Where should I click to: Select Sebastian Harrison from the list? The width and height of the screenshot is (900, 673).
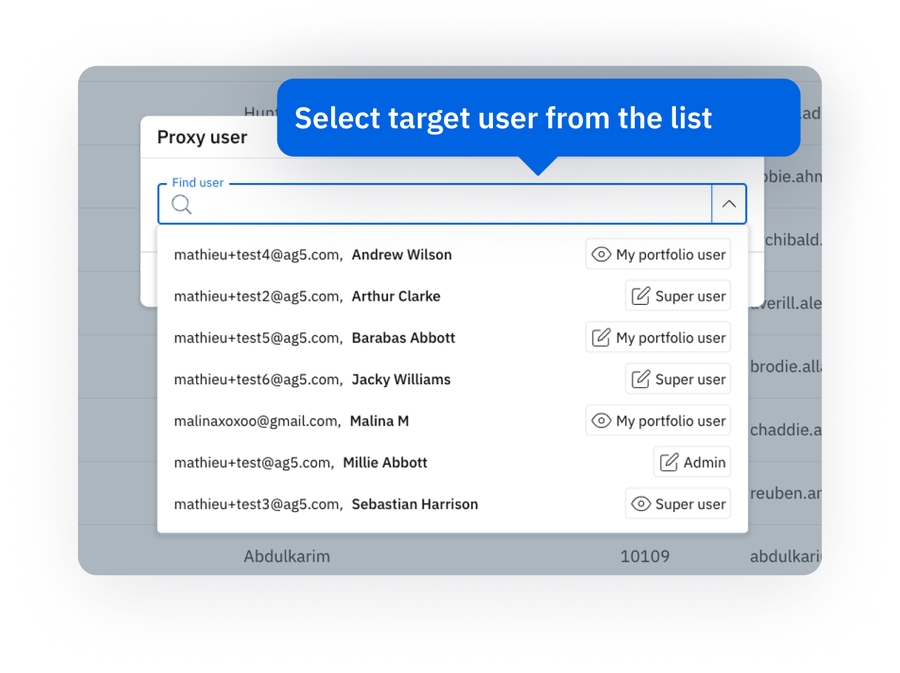(414, 504)
